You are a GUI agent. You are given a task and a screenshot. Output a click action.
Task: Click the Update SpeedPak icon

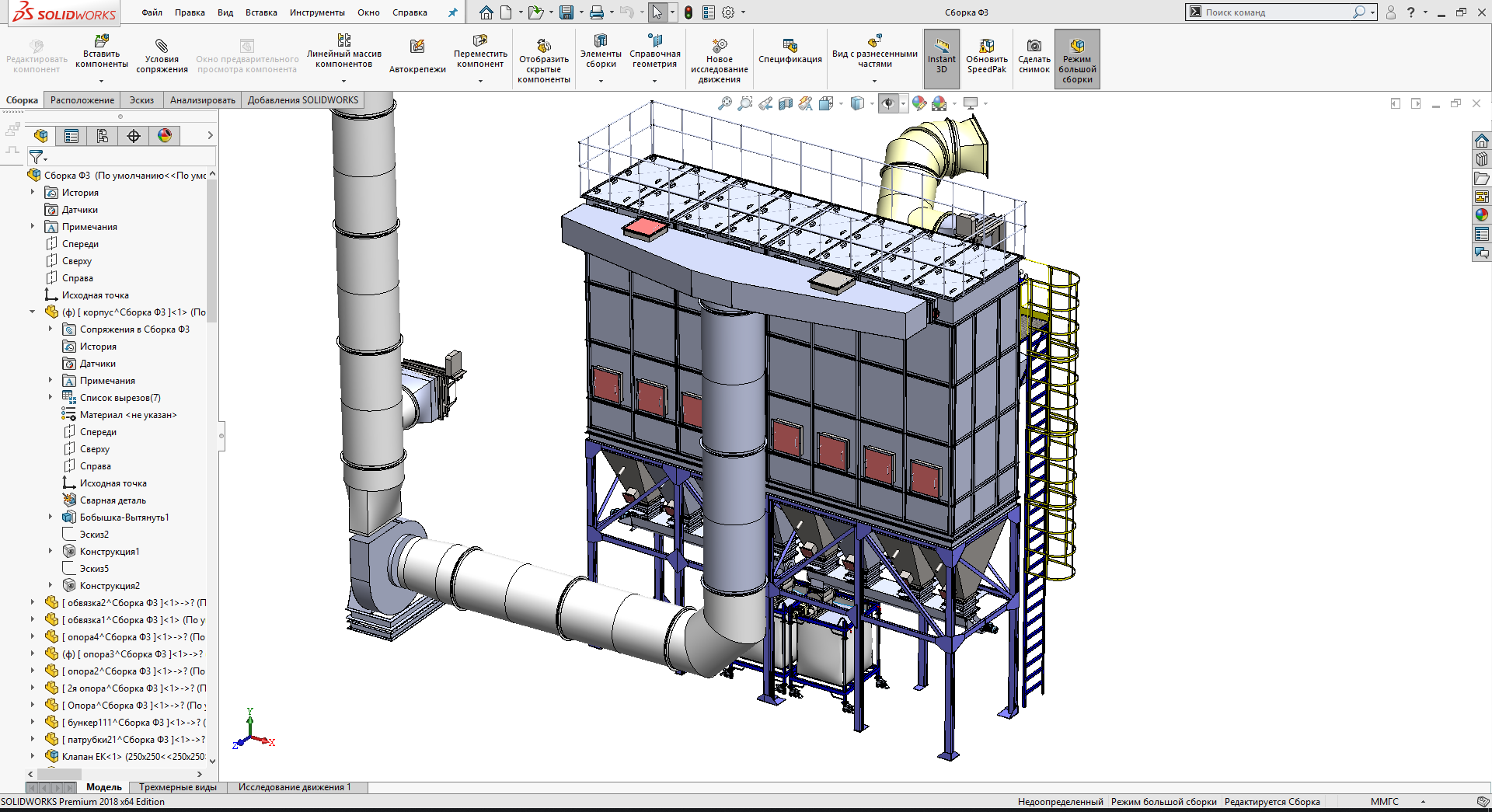[986, 47]
